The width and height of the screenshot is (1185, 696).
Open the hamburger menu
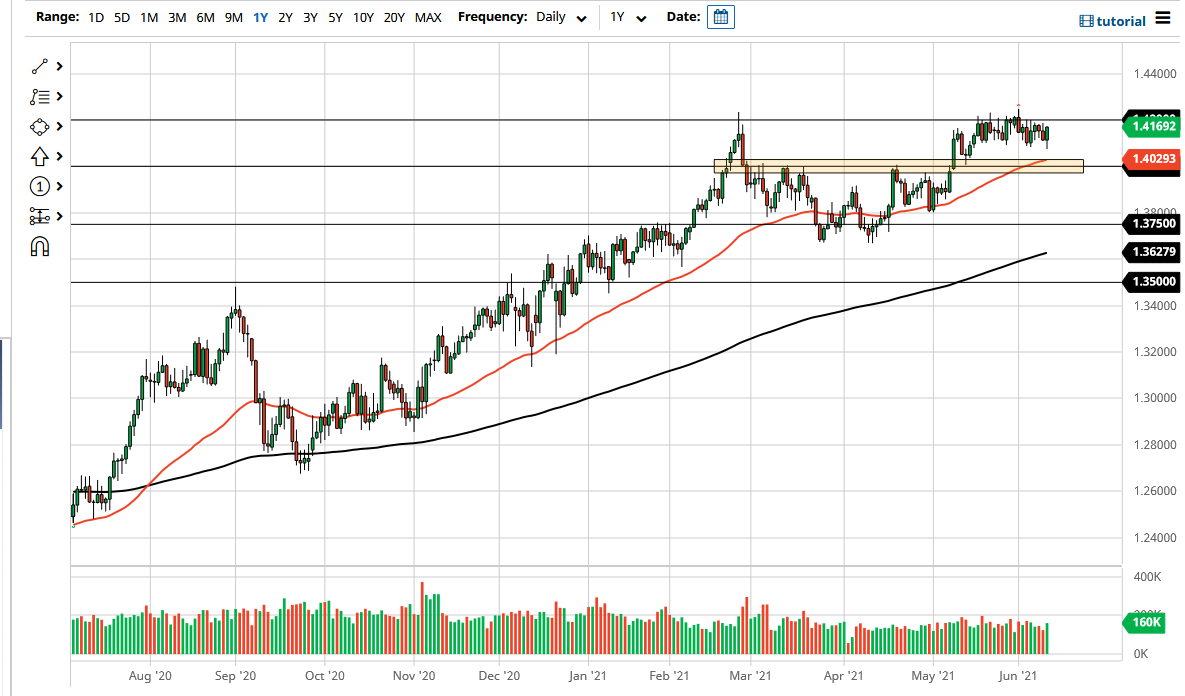click(x=1161, y=19)
